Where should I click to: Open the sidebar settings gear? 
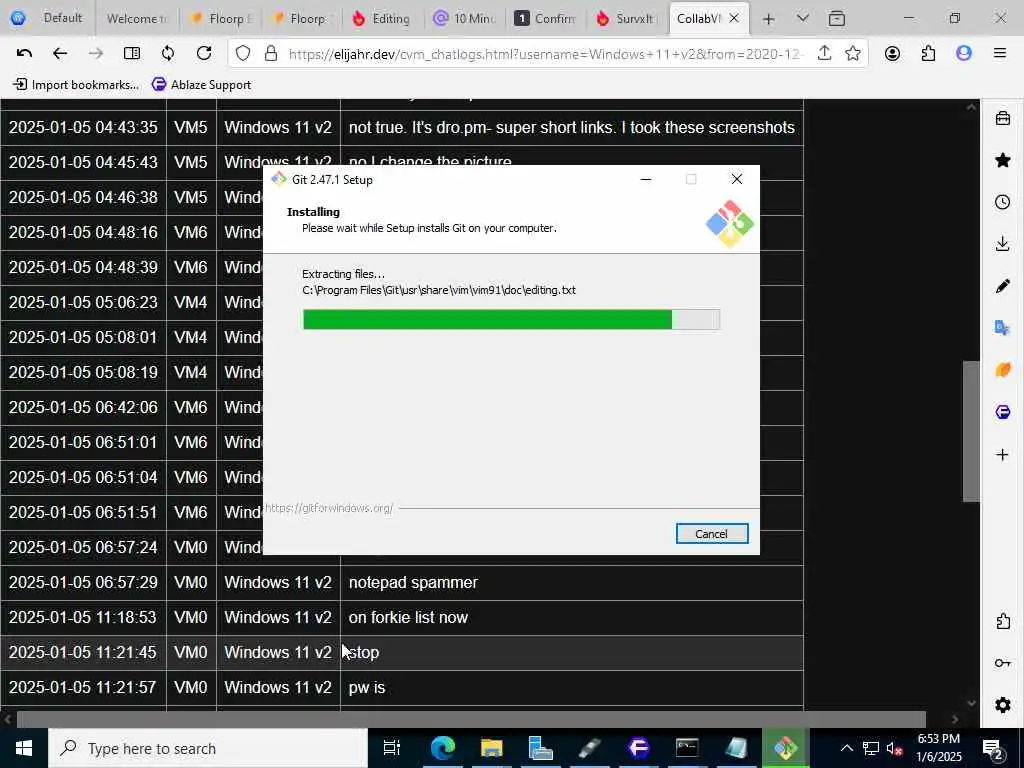[1002, 705]
